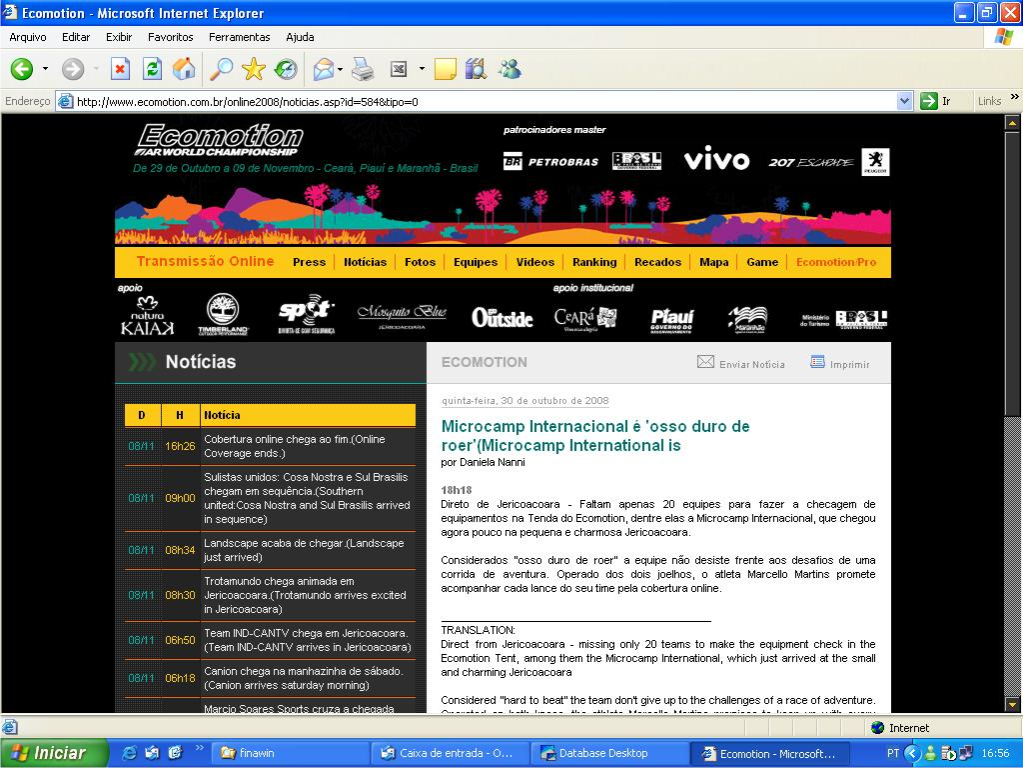This screenshot has height=768, width=1023.
Task: Click the Print printer icon
Action: 363,69
